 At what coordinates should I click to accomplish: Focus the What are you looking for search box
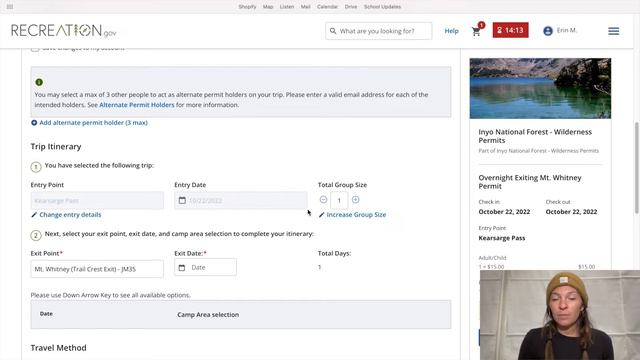(379, 31)
